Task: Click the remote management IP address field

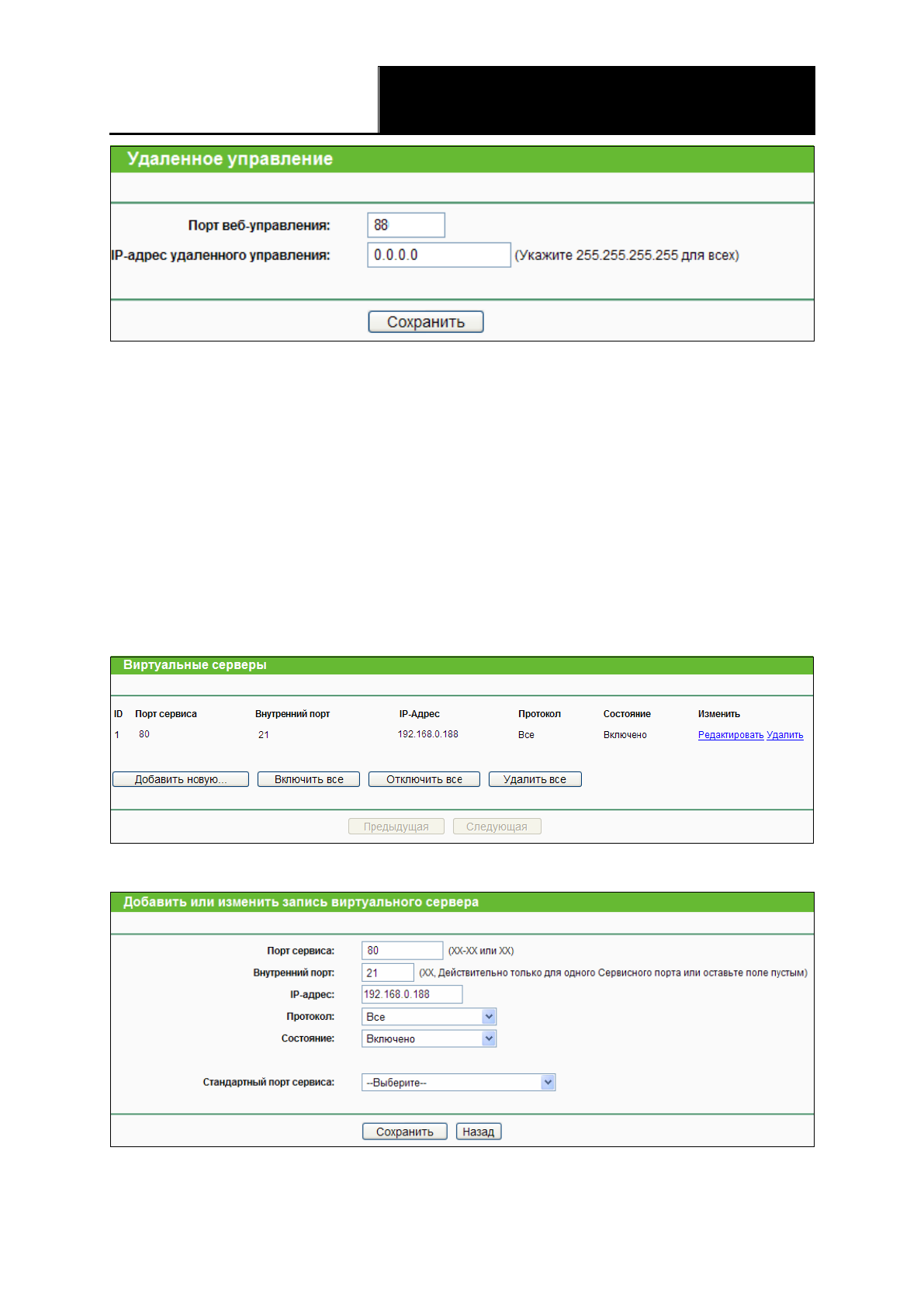Action: point(438,255)
